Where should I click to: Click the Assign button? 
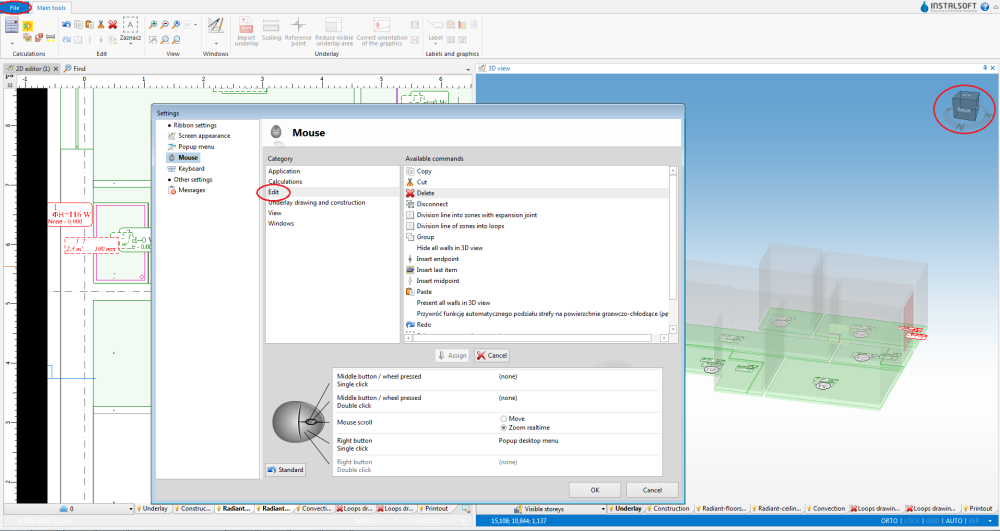452,356
